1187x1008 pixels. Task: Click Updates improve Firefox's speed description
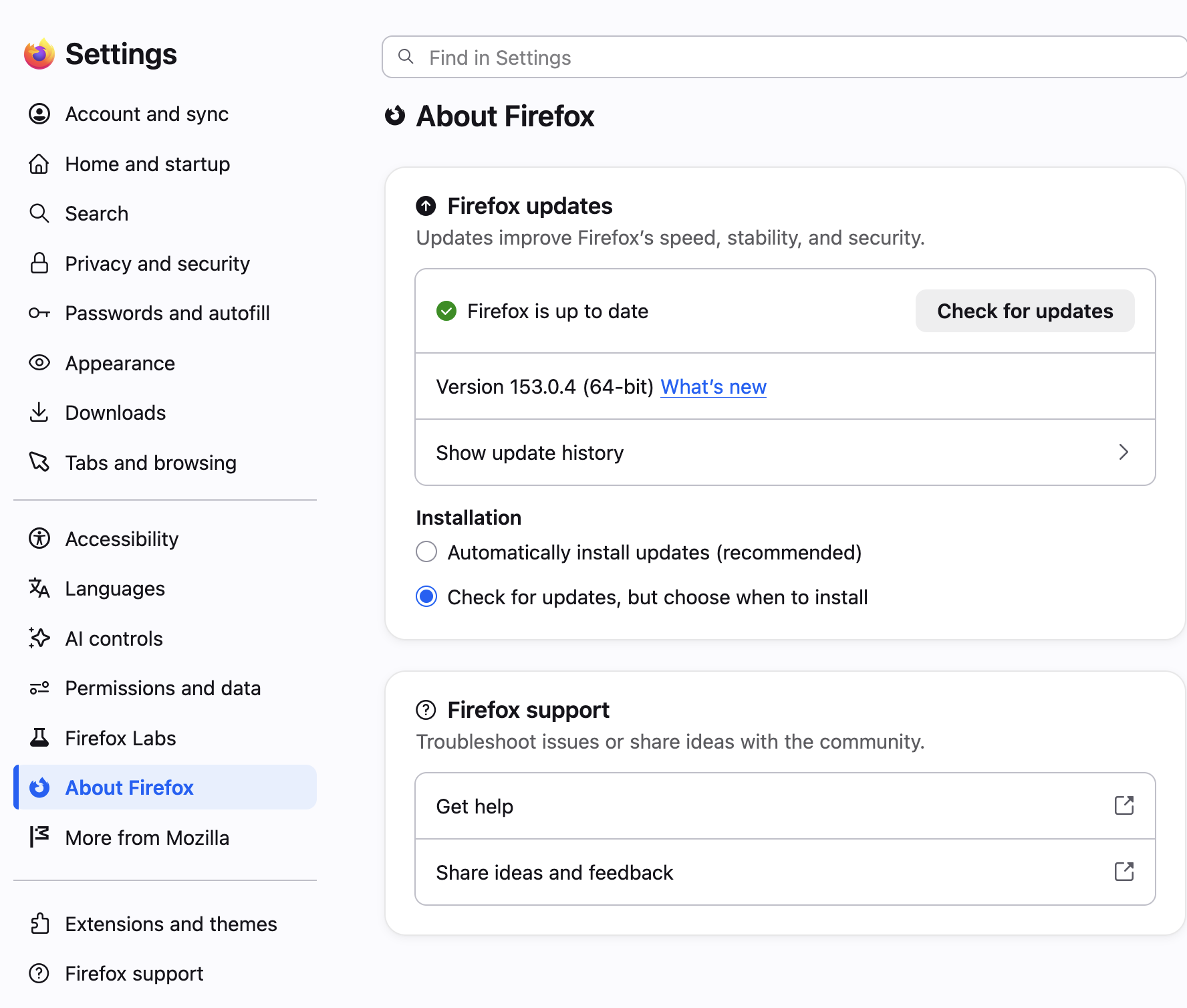[670, 238]
